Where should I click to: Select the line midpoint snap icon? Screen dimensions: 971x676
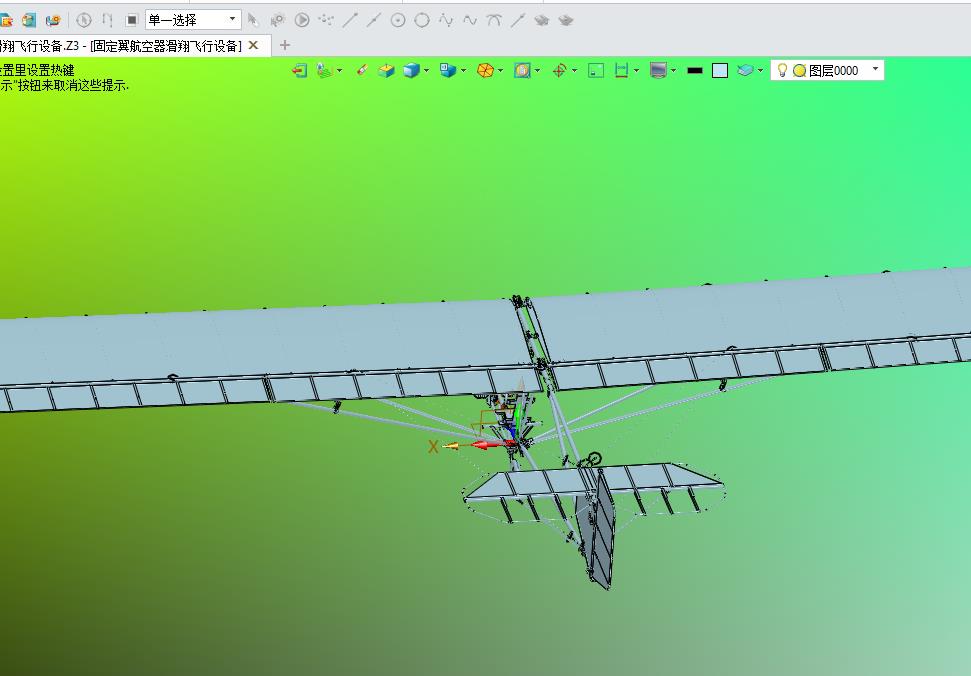click(x=373, y=20)
